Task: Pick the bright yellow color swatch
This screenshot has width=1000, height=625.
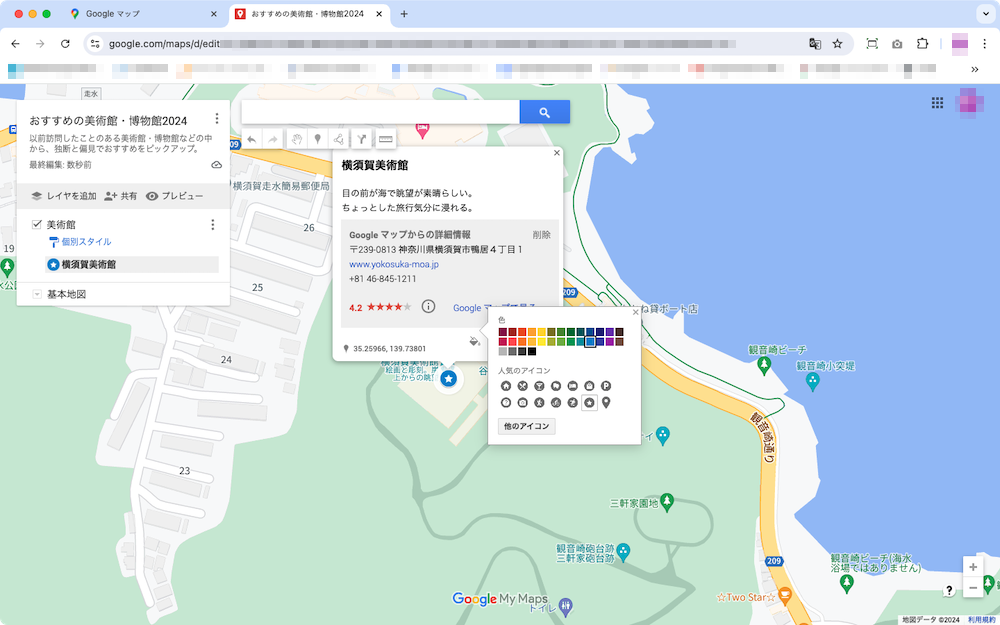Action: 541,342
